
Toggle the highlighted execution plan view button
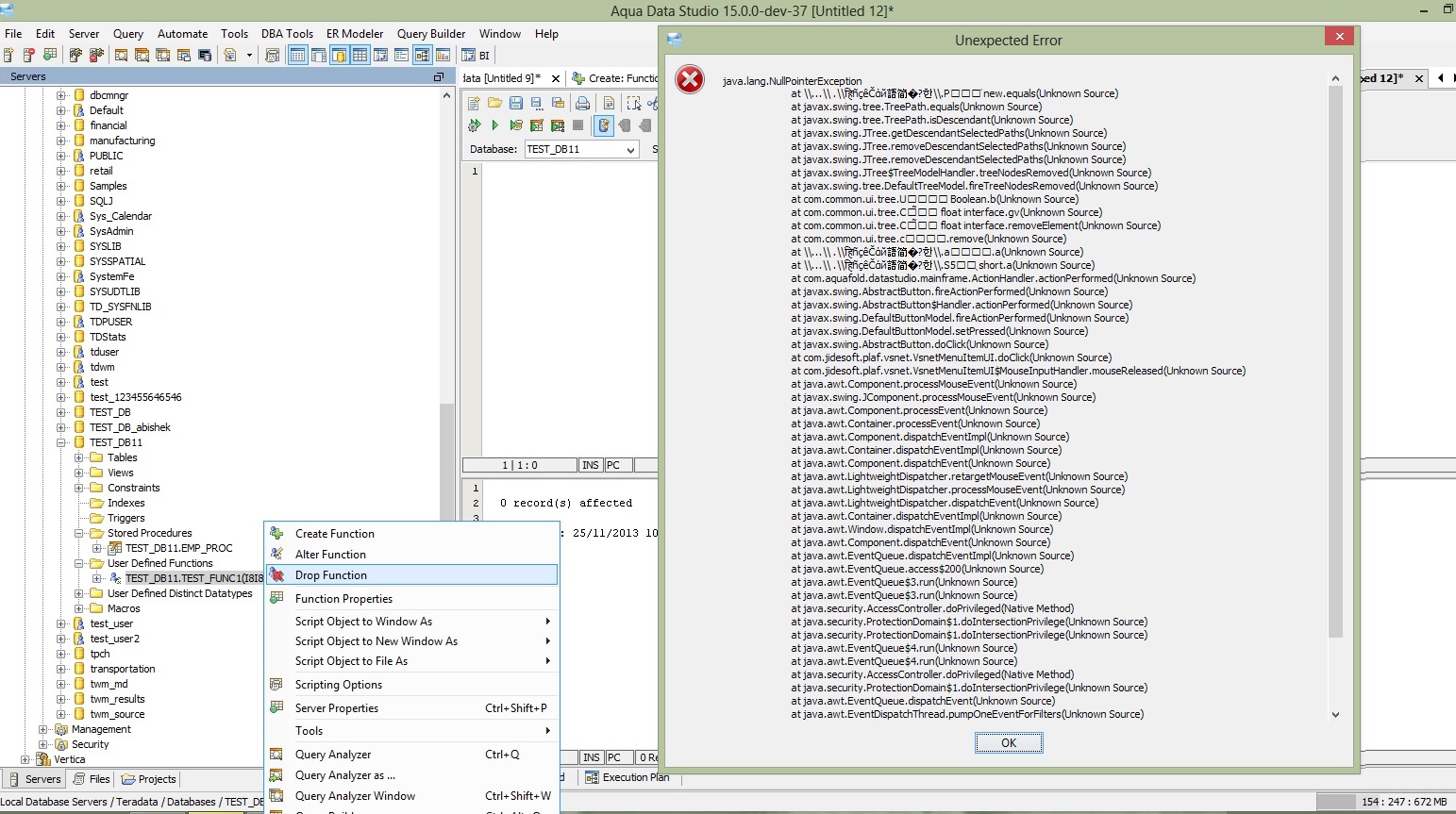click(422, 56)
